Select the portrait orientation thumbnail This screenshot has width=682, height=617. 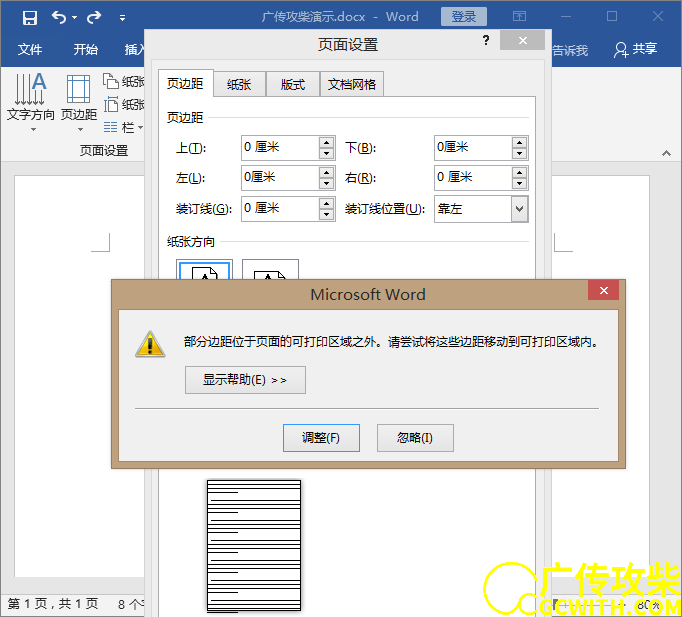click(204, 270)
